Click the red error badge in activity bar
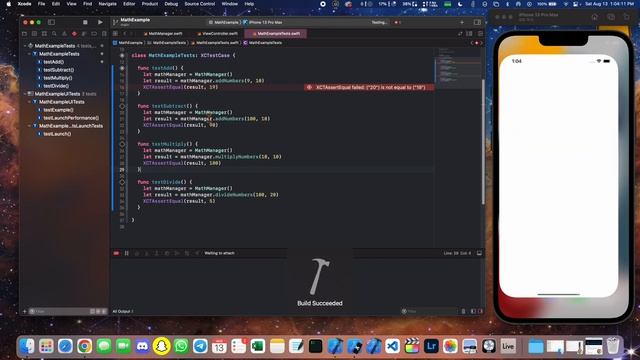This screenshot has height=360, width=640. coord(397,22)
